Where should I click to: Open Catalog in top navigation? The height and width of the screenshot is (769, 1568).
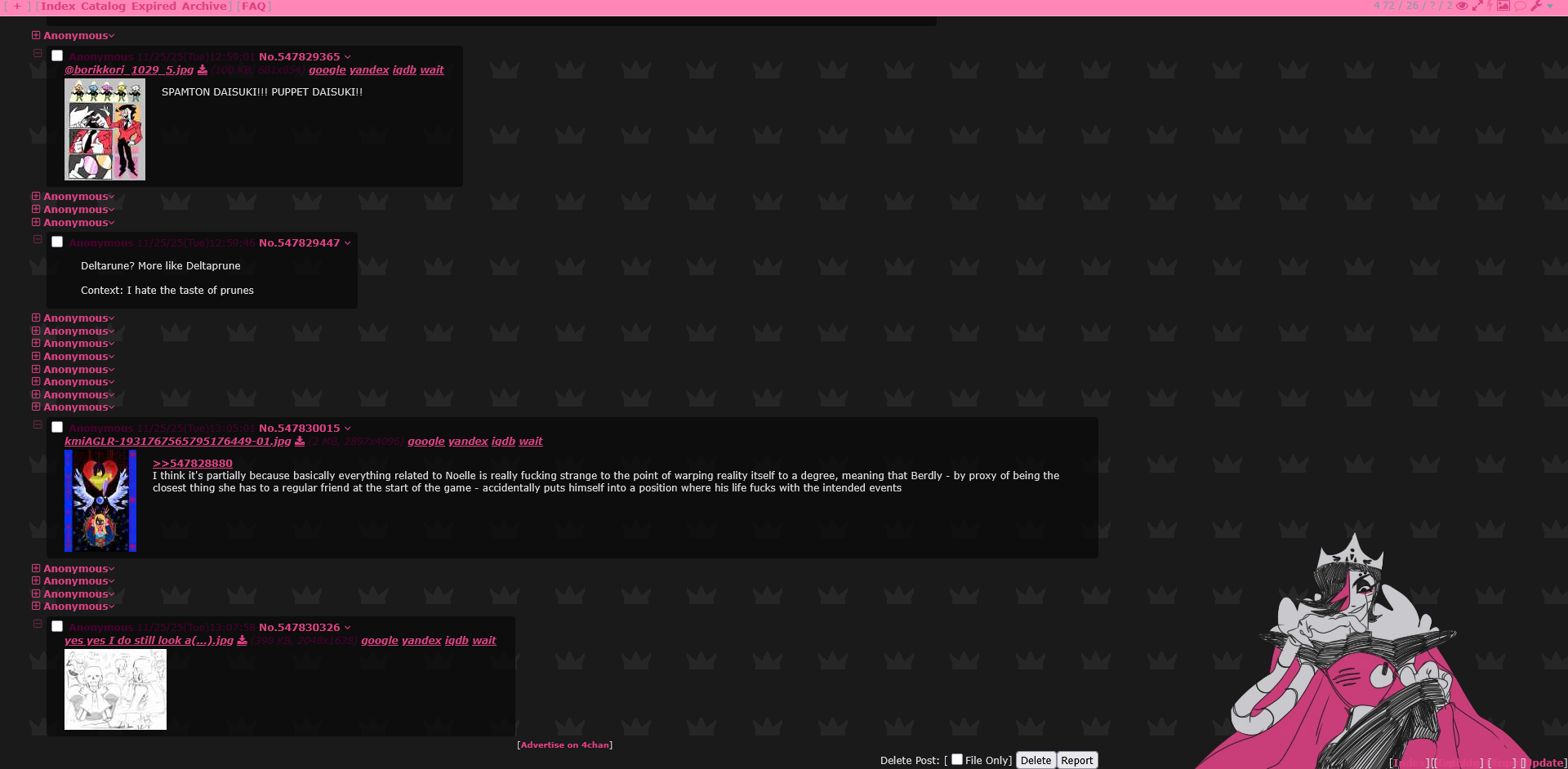[103, 6]
